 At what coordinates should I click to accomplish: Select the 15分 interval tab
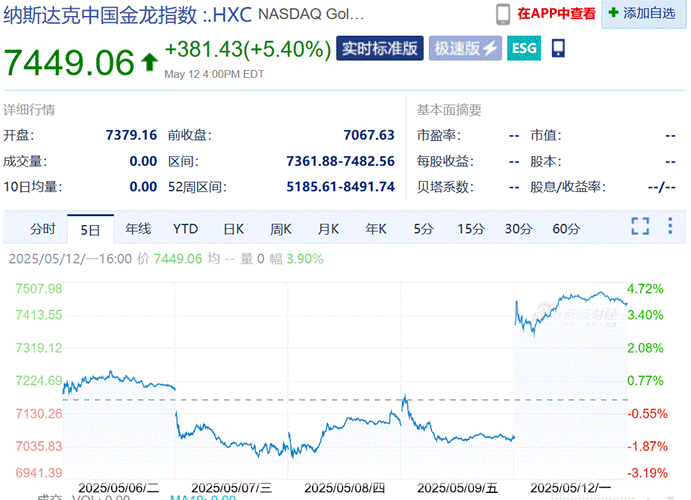pos(471,229)
